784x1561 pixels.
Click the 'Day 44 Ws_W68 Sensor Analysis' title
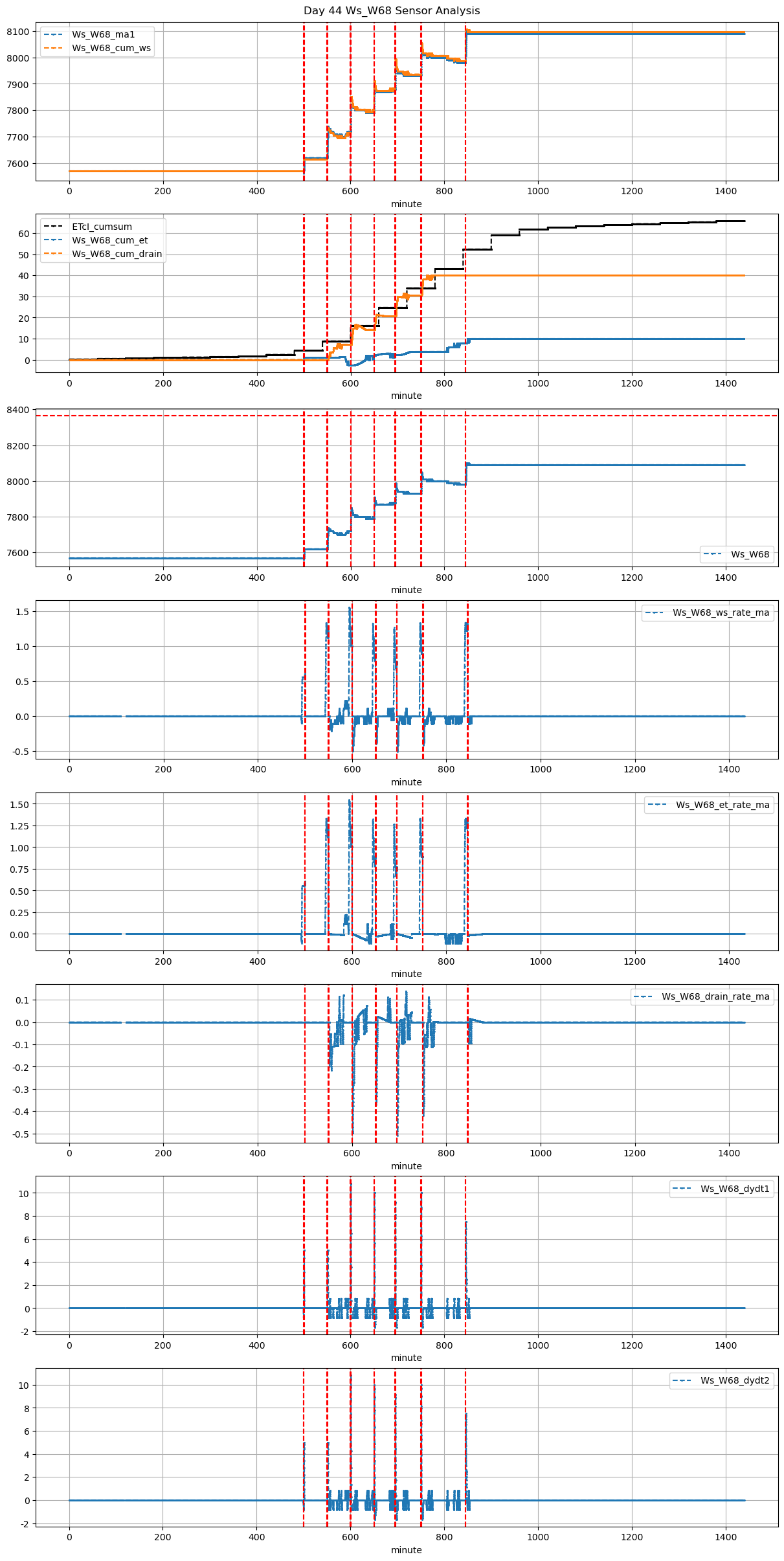(x=392, y=11)
